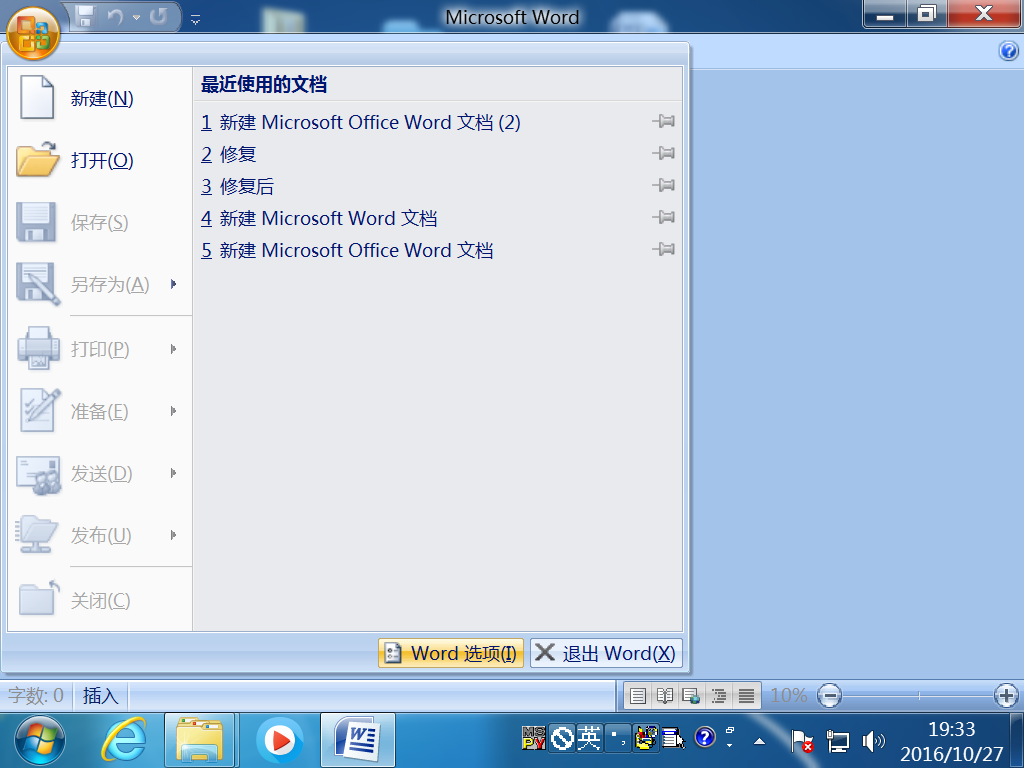Click the Redo icon in Quick Access Toolbar
The height and width of the screenshot is (768, 1024).
tap(158, 16)
